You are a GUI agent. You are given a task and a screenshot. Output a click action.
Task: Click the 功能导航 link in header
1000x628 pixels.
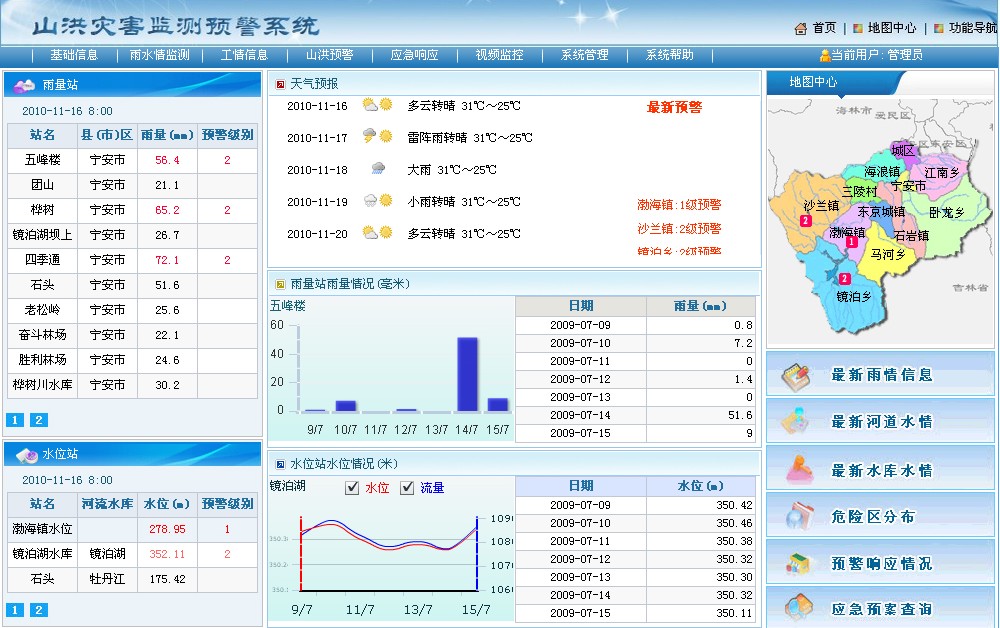972,28
